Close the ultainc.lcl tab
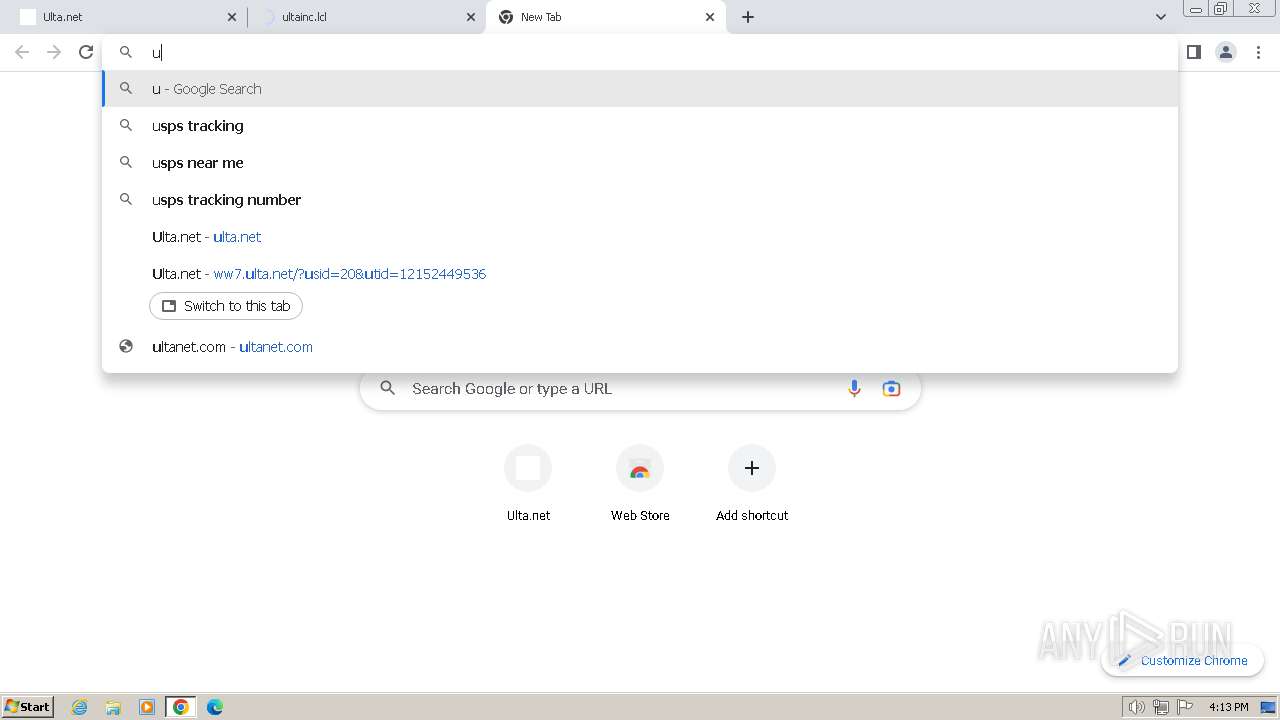Viewport: 1280px width, 720px height. point(471,17)
